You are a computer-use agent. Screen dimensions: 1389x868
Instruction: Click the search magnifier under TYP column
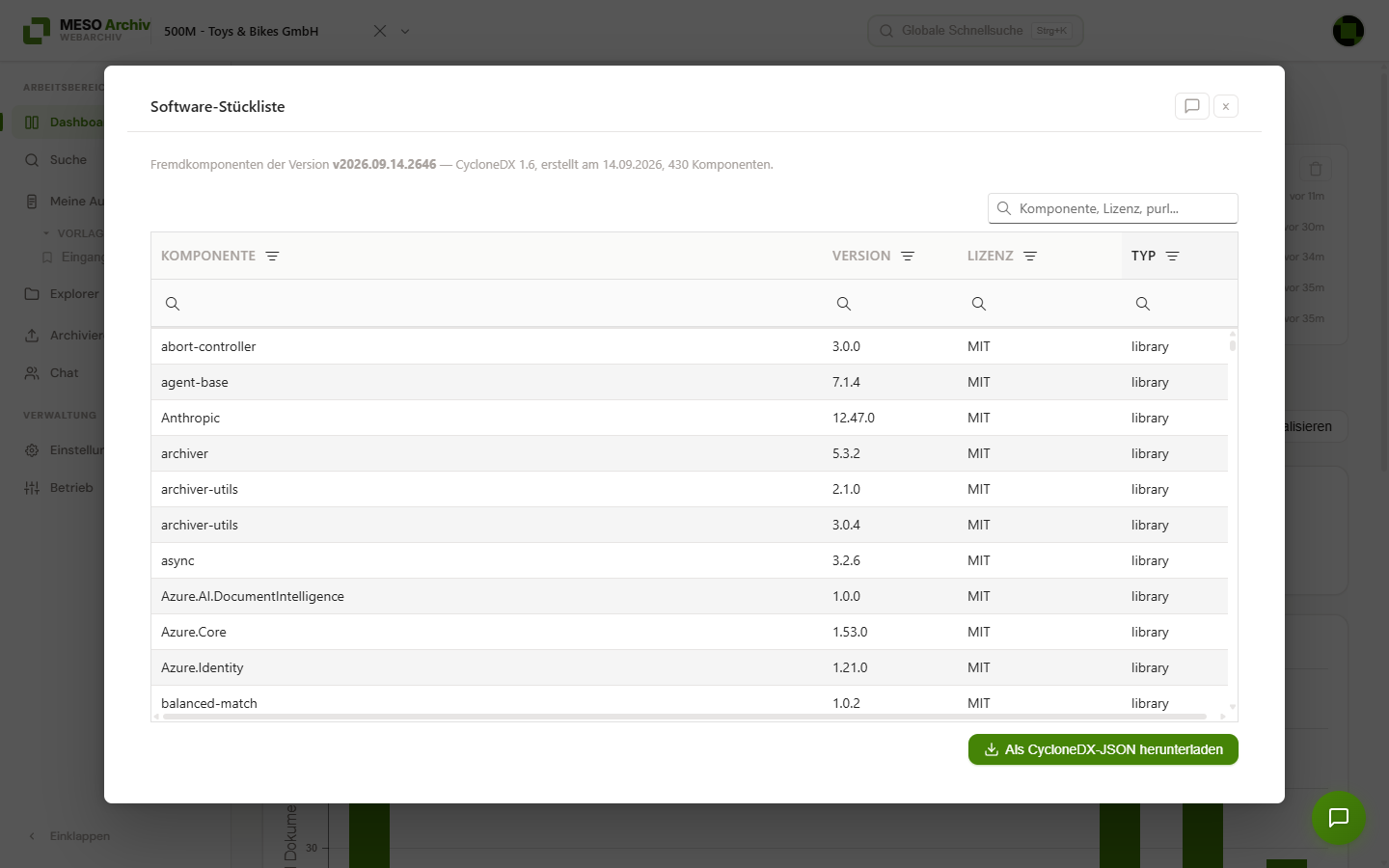tap(1143, 304)
